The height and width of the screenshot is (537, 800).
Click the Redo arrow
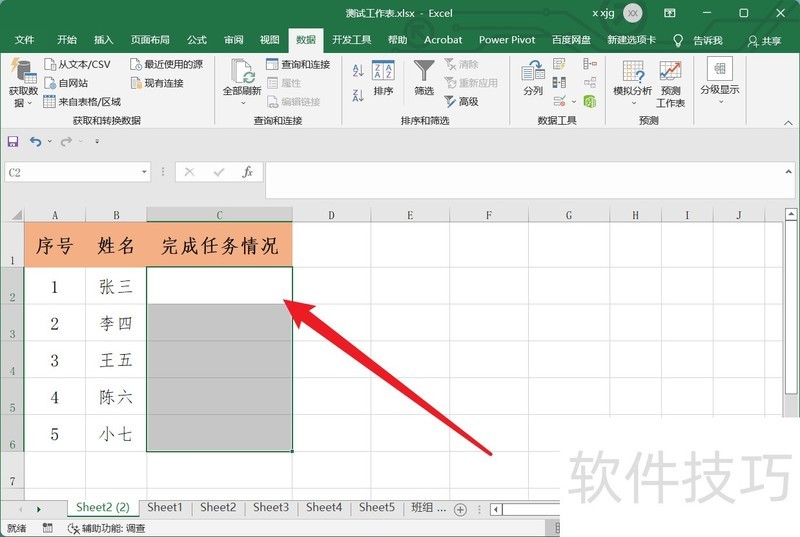pyautogui.click(x=66, y=141)
